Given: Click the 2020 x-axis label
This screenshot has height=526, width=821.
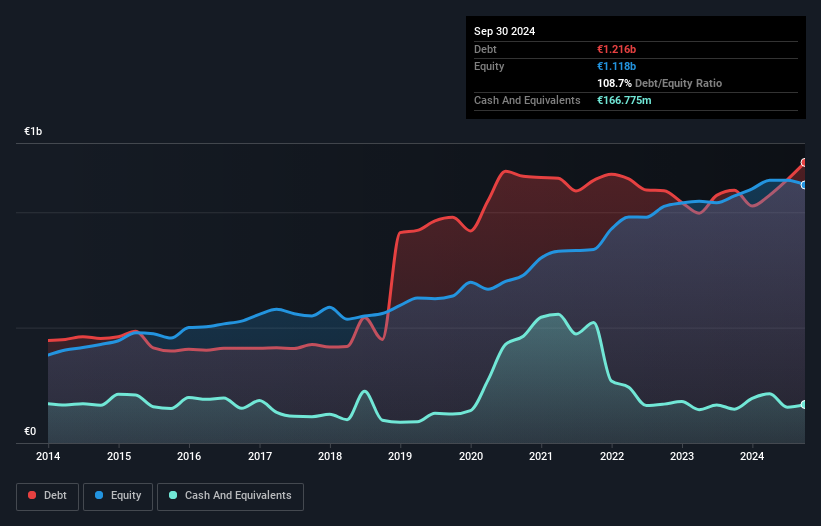Looking at the screenshot, I should (471, 456).
